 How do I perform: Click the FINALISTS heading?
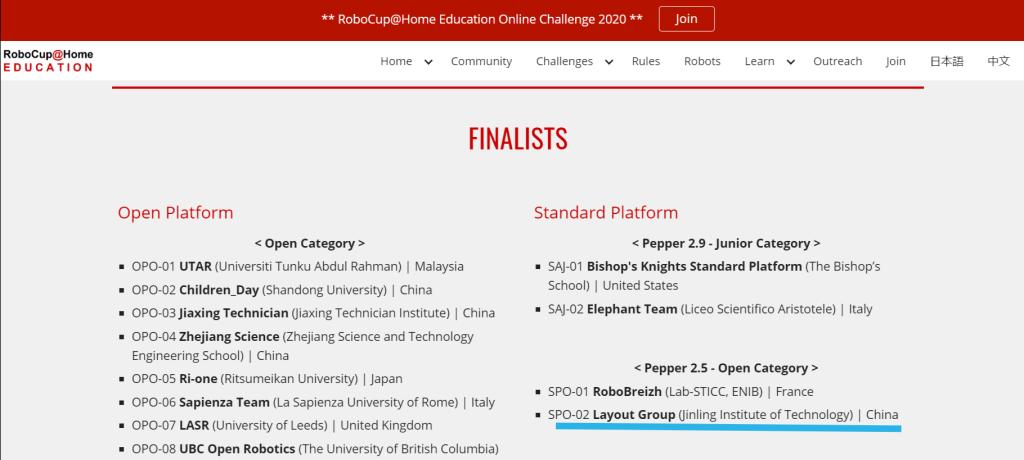coord(518,139)
